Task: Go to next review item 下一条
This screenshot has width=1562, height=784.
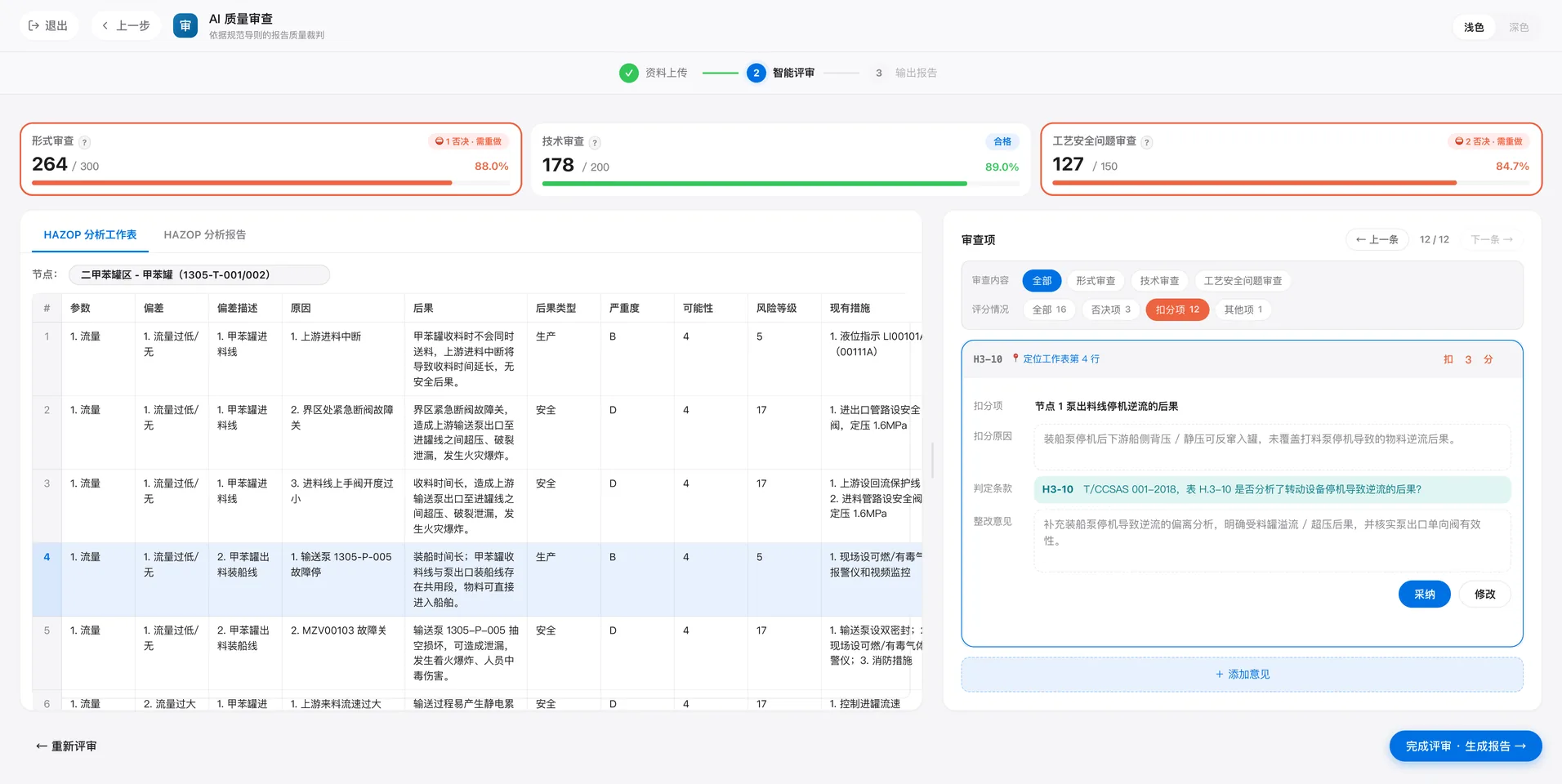Action: [1492, 239]
